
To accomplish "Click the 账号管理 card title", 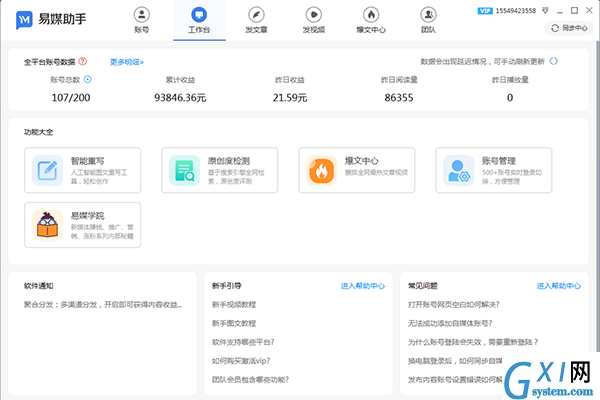I will click(499, 161).
